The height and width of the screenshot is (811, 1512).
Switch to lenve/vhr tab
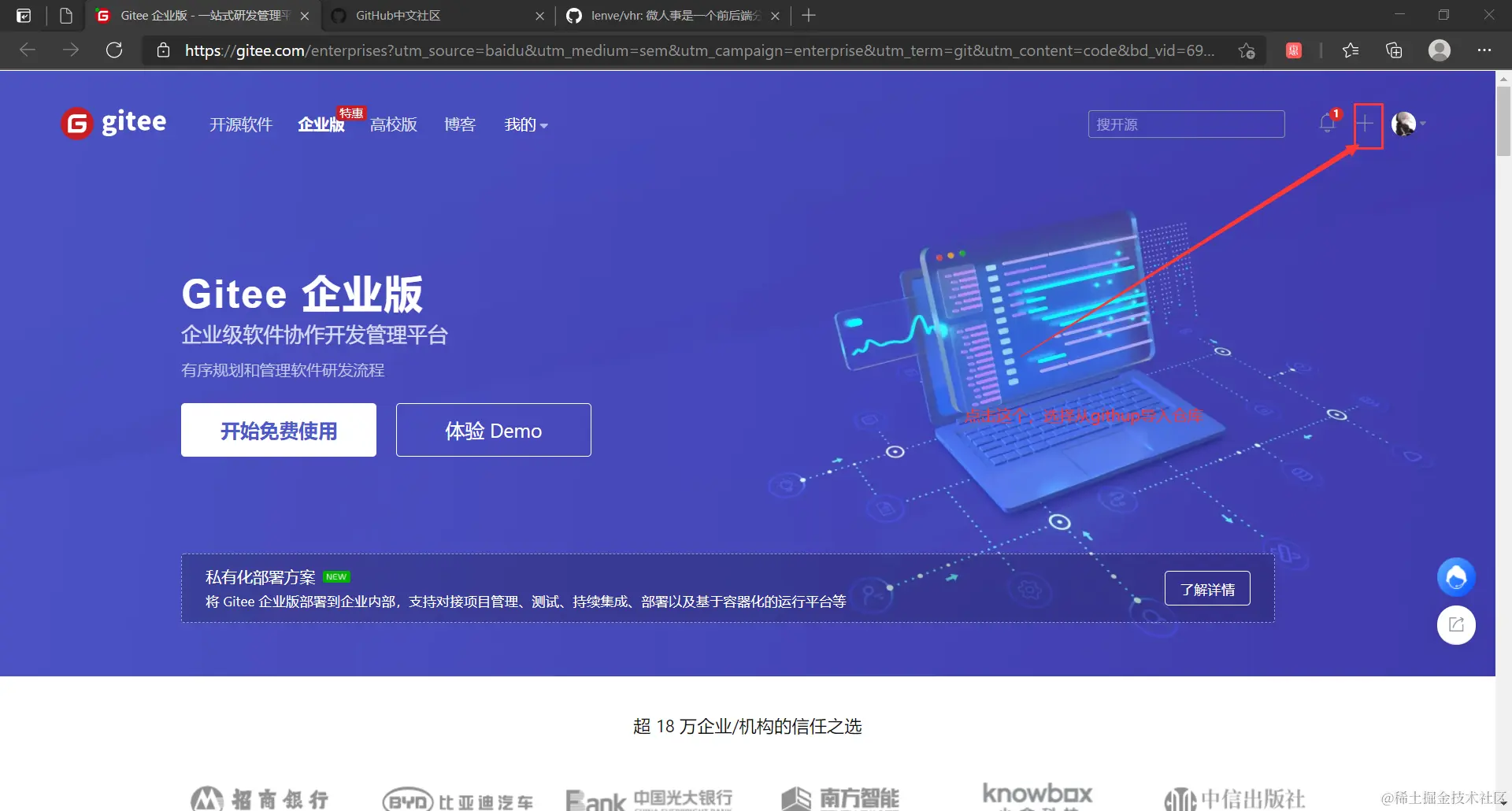(x=674, y=16)
